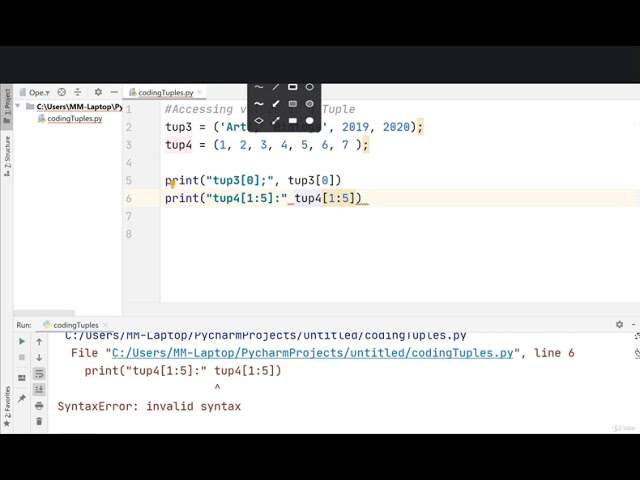The width and height of the screenshot is (640, 480).
Task: Click the up arrow in Run console
Action: click(x=39, y=342)
